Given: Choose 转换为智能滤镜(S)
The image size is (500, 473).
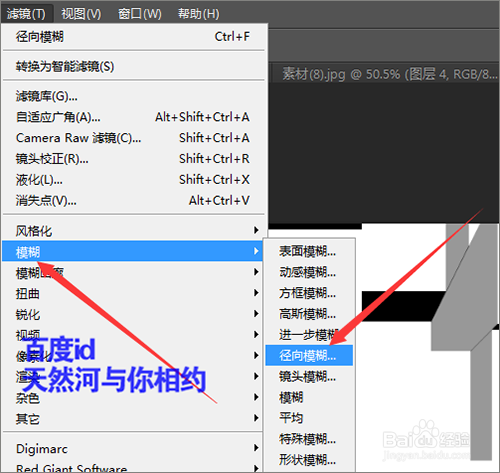Looking at the screenshot, I should pos(133,66).
